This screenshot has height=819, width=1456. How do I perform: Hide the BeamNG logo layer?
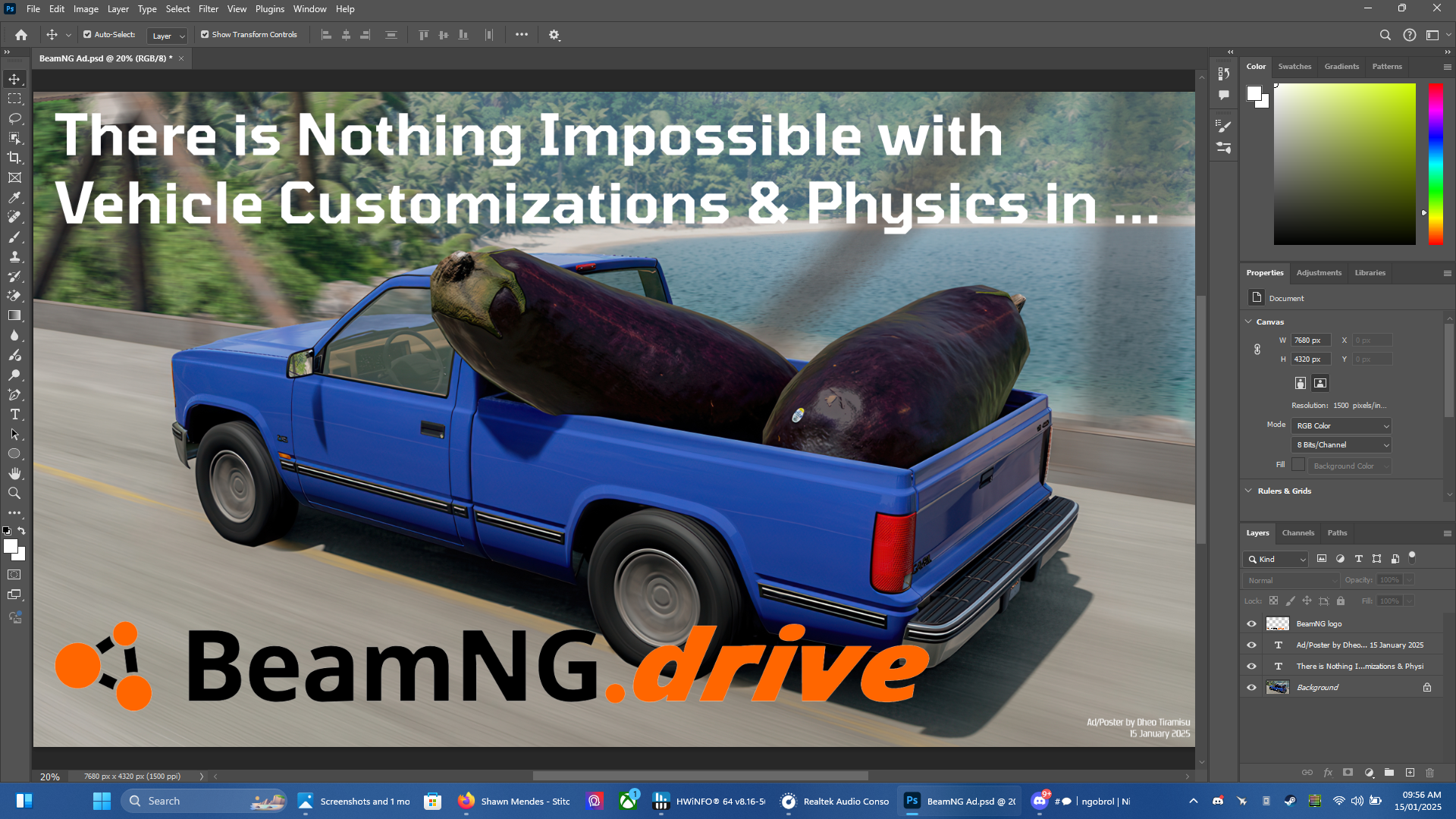1251,623
